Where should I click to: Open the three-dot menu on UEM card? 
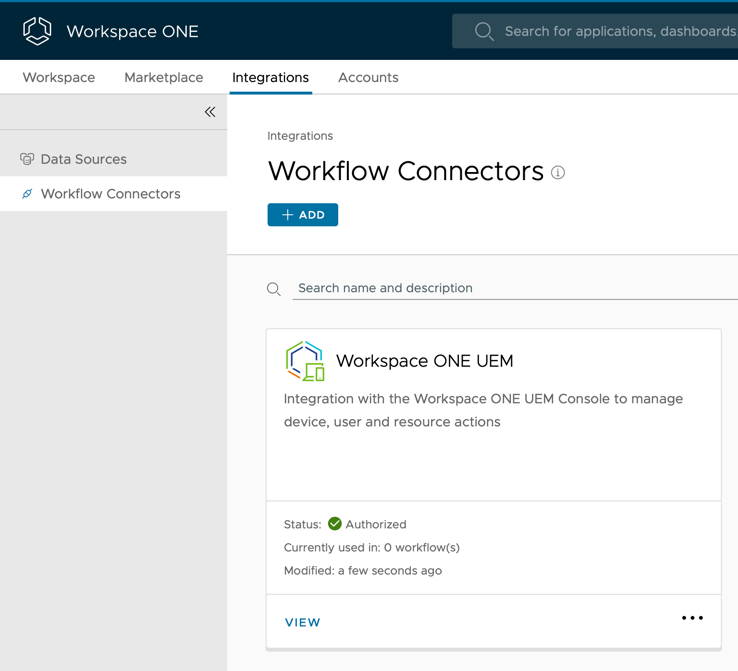tap(692, 618)
